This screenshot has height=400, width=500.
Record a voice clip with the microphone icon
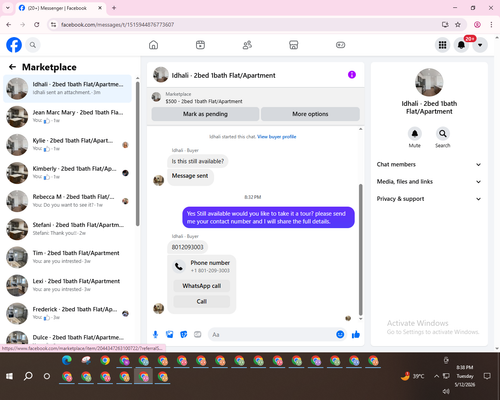[155, 334]
